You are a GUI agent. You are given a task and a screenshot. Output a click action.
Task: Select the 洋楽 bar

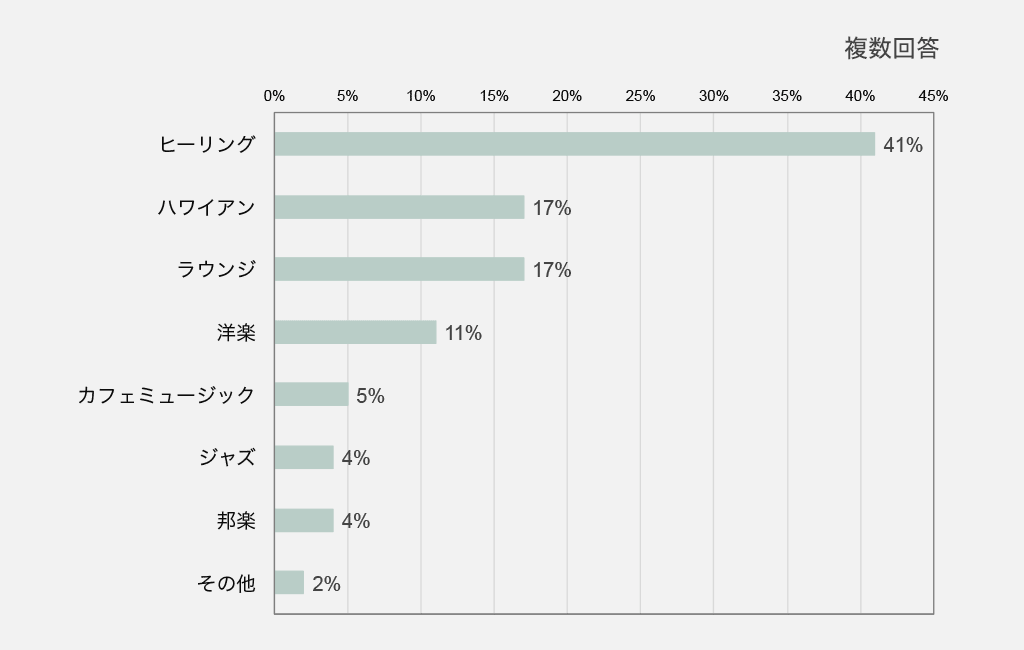(355, 332)
